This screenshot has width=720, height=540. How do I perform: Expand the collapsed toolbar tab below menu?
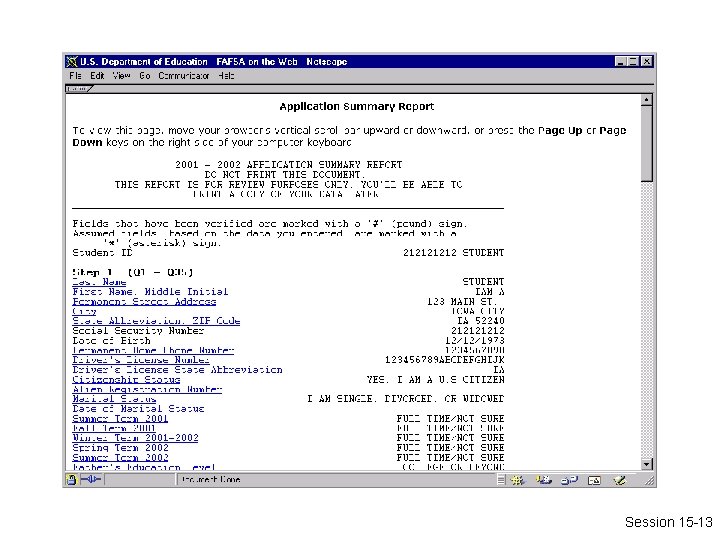pyautogui.click(x=79, y=89)
